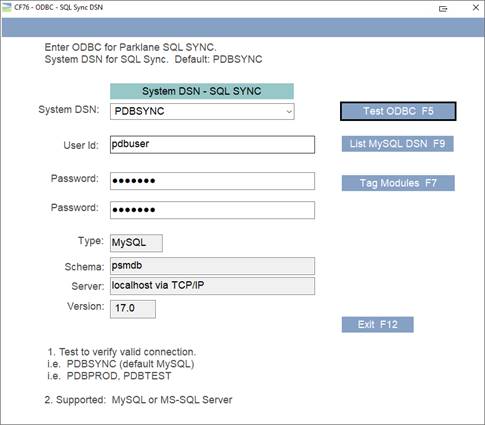Select the Type field showing MySQL

coord(136,243)
